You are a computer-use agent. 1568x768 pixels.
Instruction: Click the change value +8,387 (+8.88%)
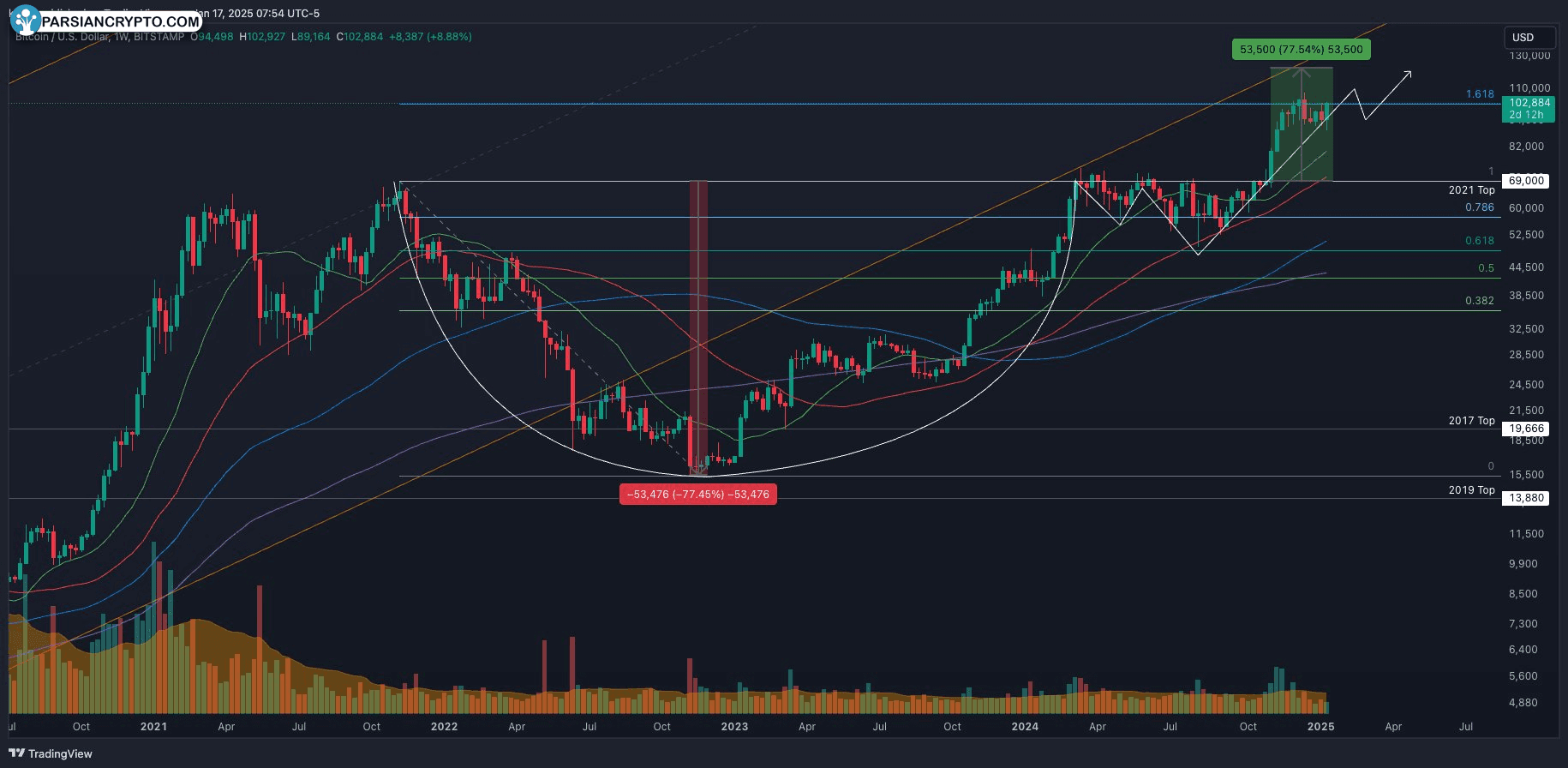pos(430,37)
